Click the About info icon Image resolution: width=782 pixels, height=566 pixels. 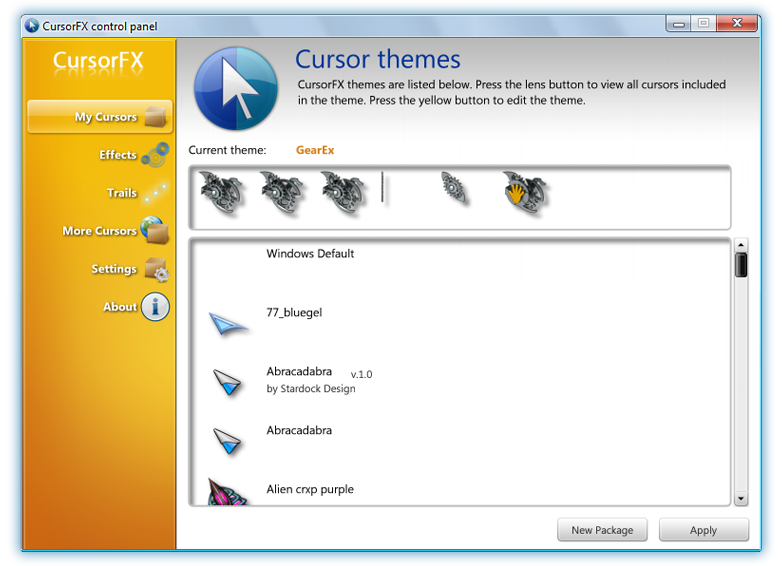pyautogui.click(x=155, y=307)
